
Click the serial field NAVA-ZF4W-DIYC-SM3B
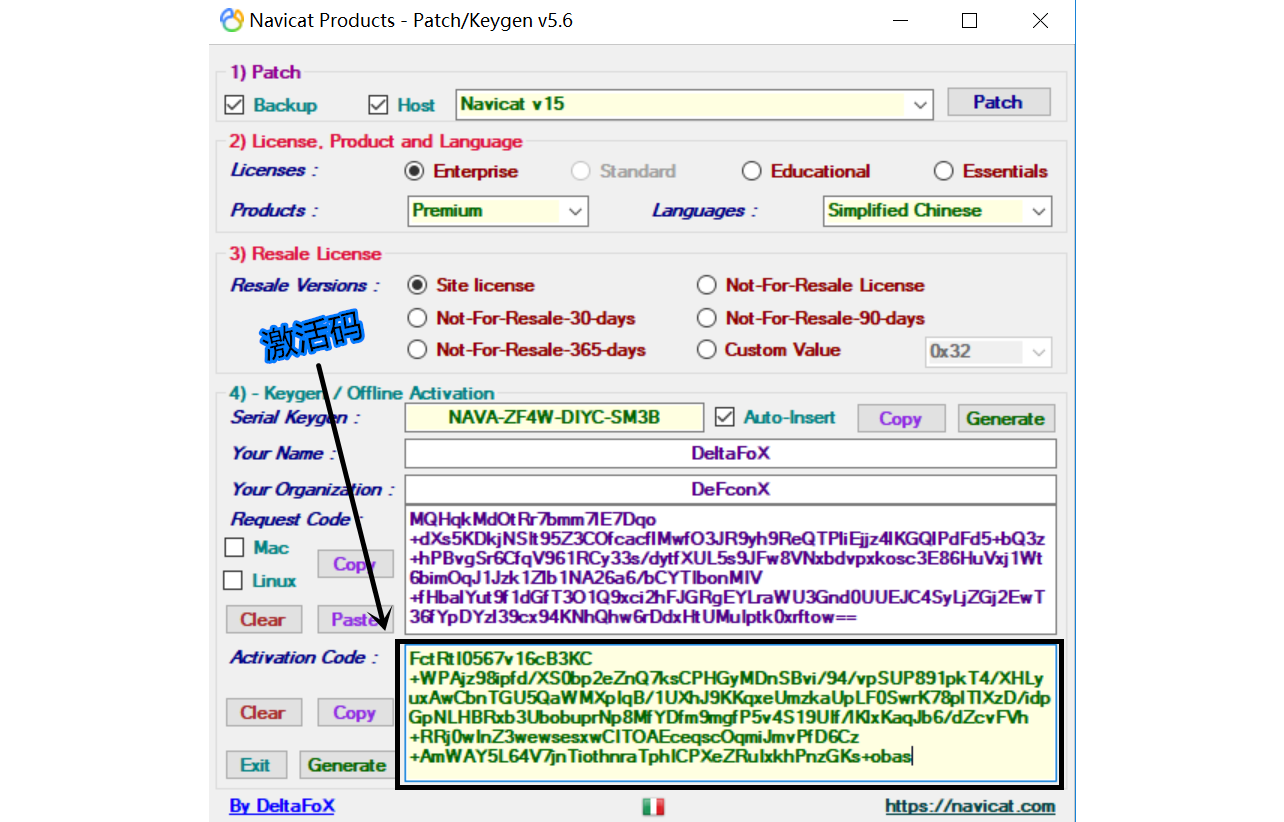pos(554,417)
